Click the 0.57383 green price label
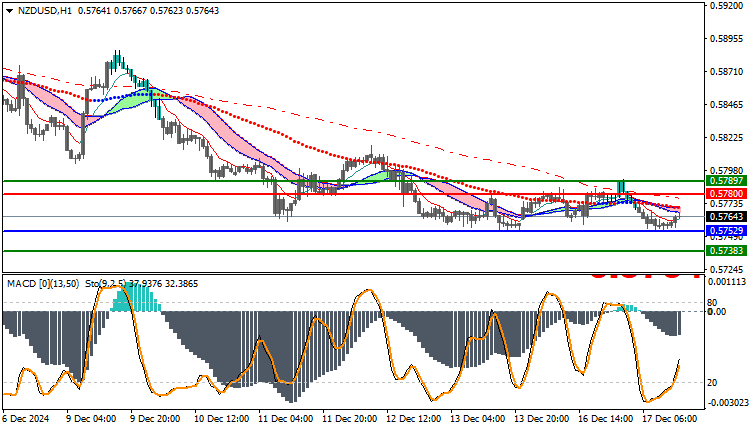This screenshot has width=750, height=430. (x=726, y=251)
